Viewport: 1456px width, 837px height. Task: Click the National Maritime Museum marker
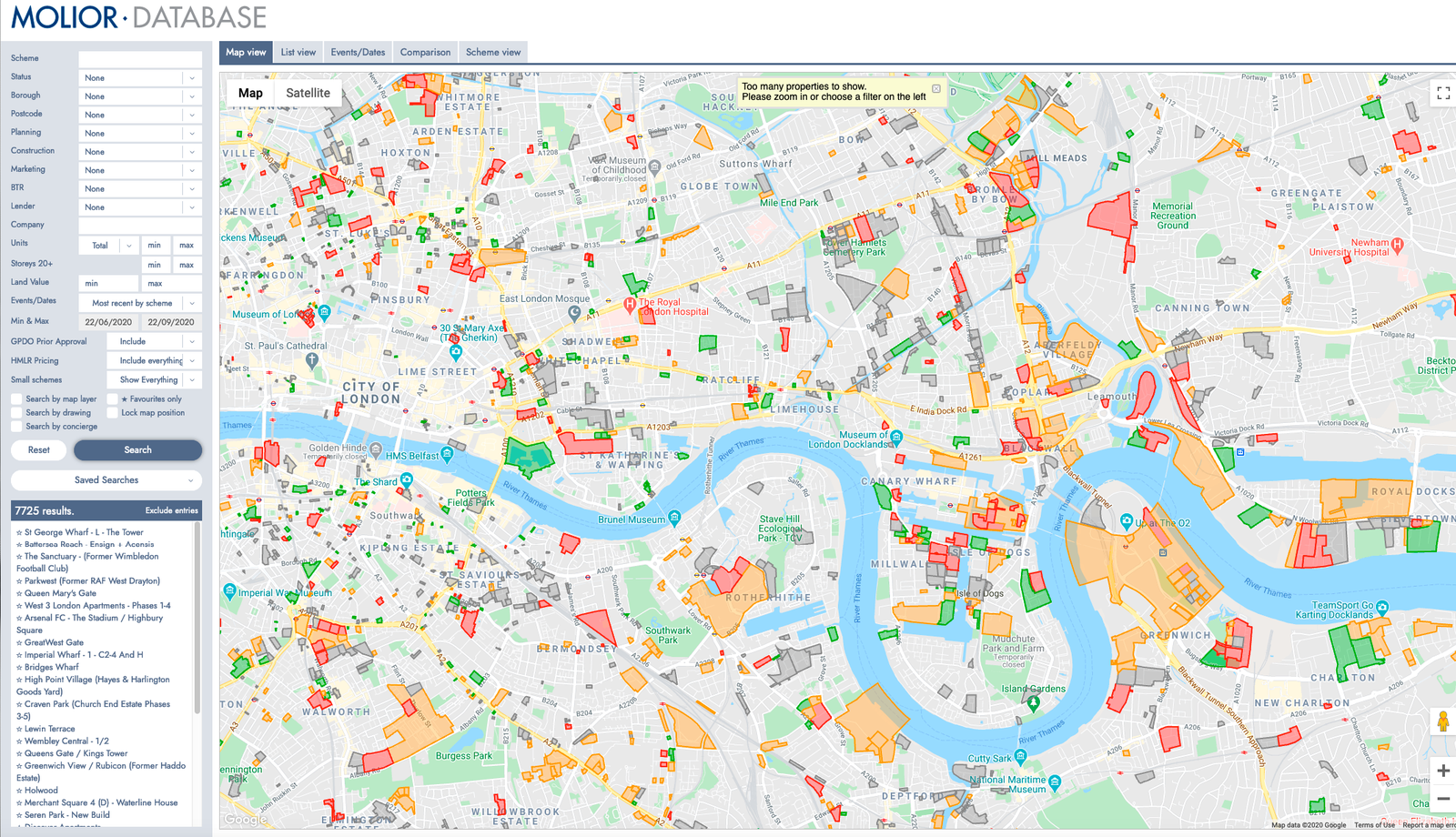[x=1055, y=782]
